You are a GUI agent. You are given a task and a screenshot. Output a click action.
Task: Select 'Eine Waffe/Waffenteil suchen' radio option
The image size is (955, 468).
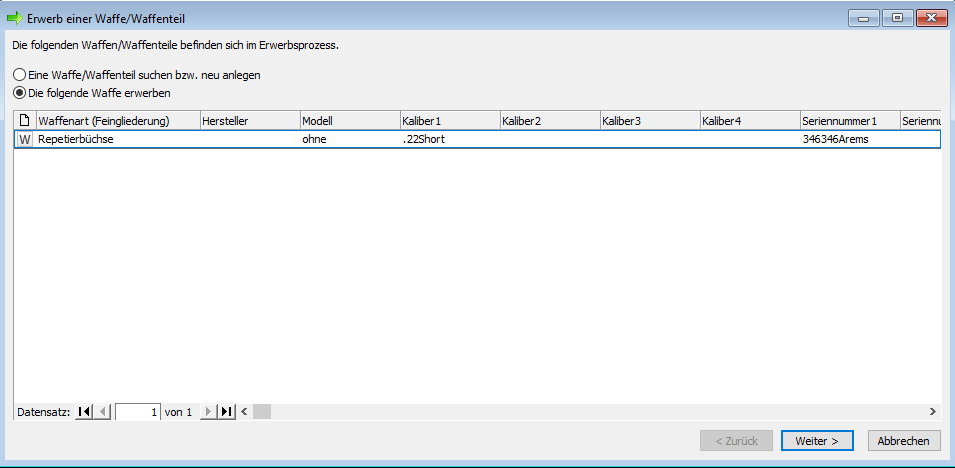(19, 75)
